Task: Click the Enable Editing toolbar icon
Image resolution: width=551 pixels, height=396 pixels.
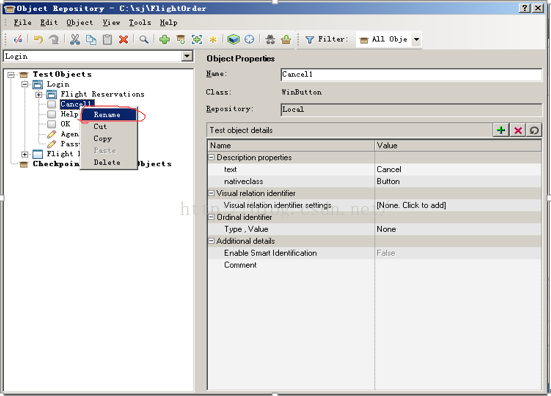Action: point(18,39)
